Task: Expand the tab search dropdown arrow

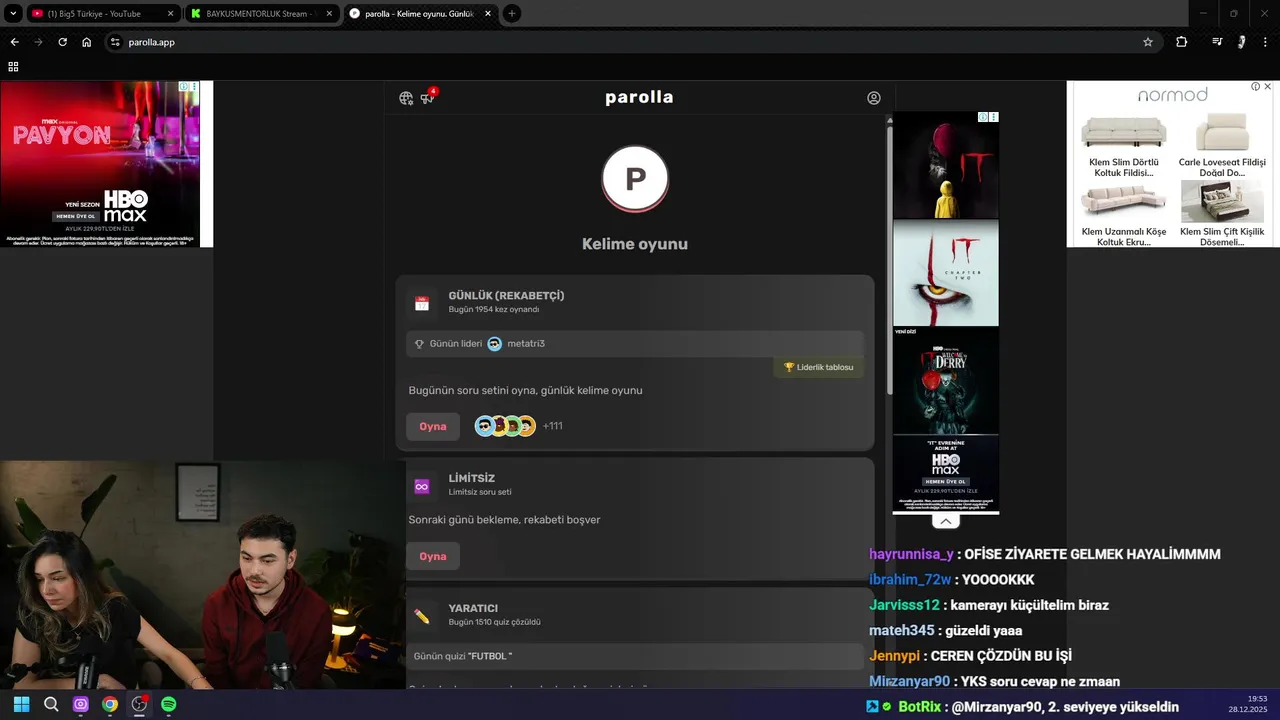Action: (x=13, y=13)
